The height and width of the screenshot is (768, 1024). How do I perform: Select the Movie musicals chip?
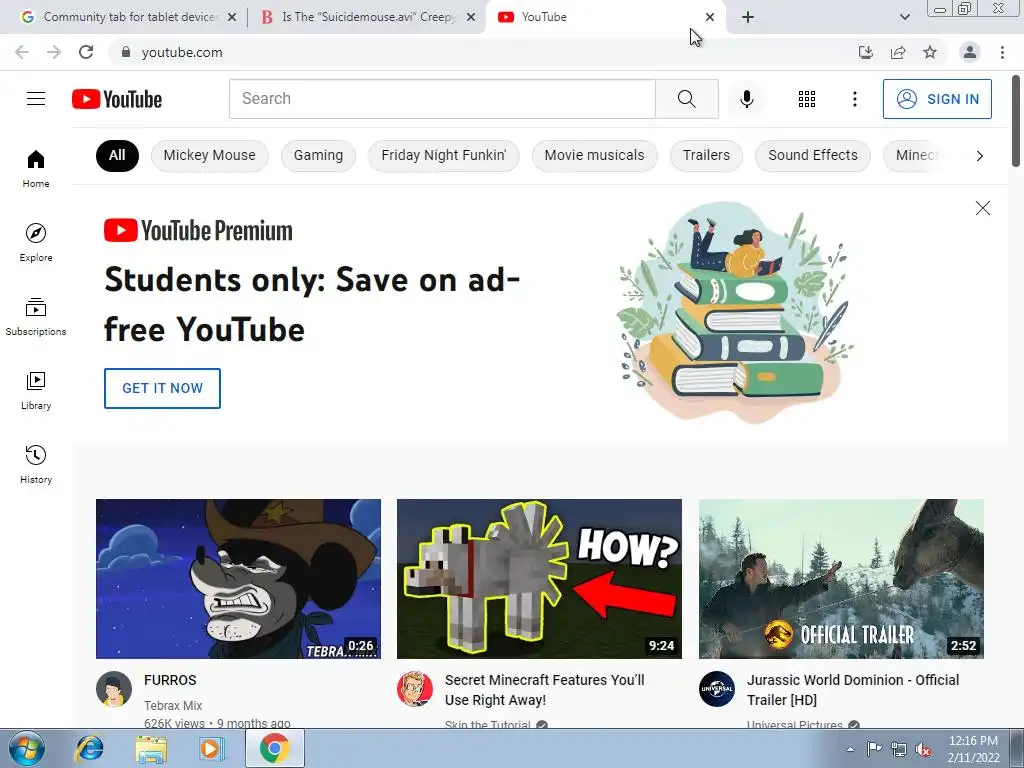(x=594, y=155)
